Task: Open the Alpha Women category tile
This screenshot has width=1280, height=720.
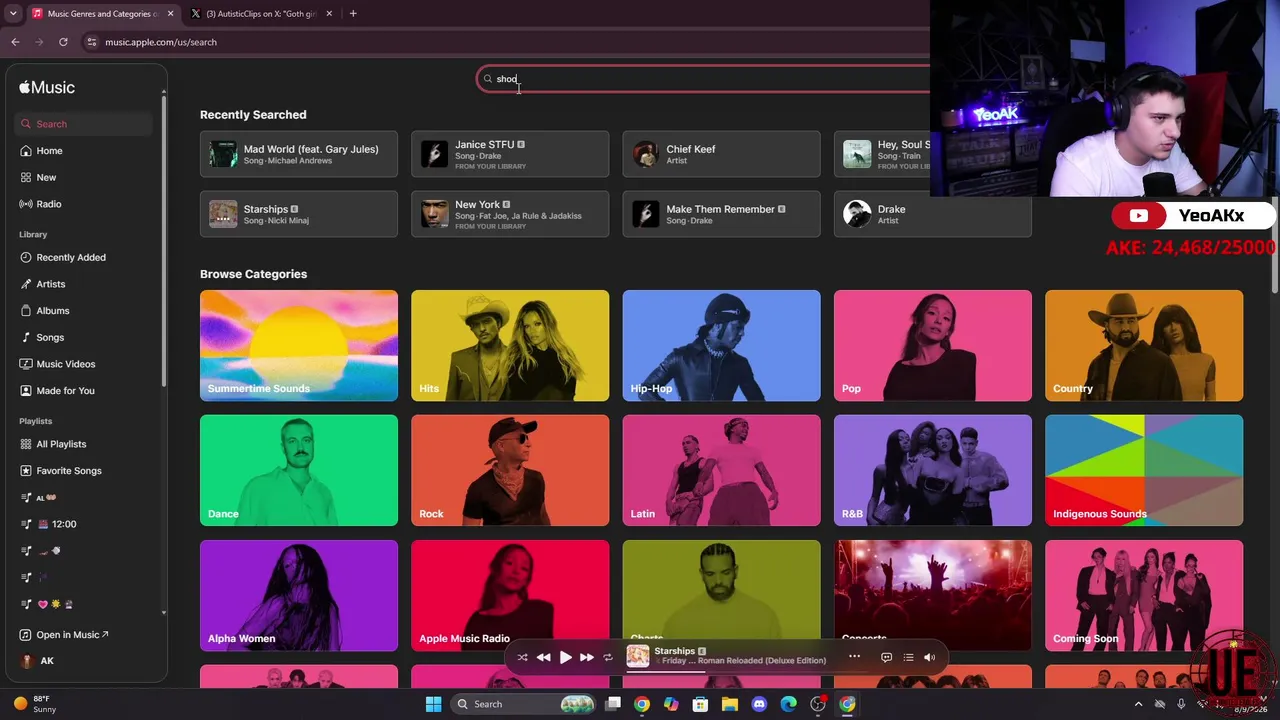Action: point(299,596)
